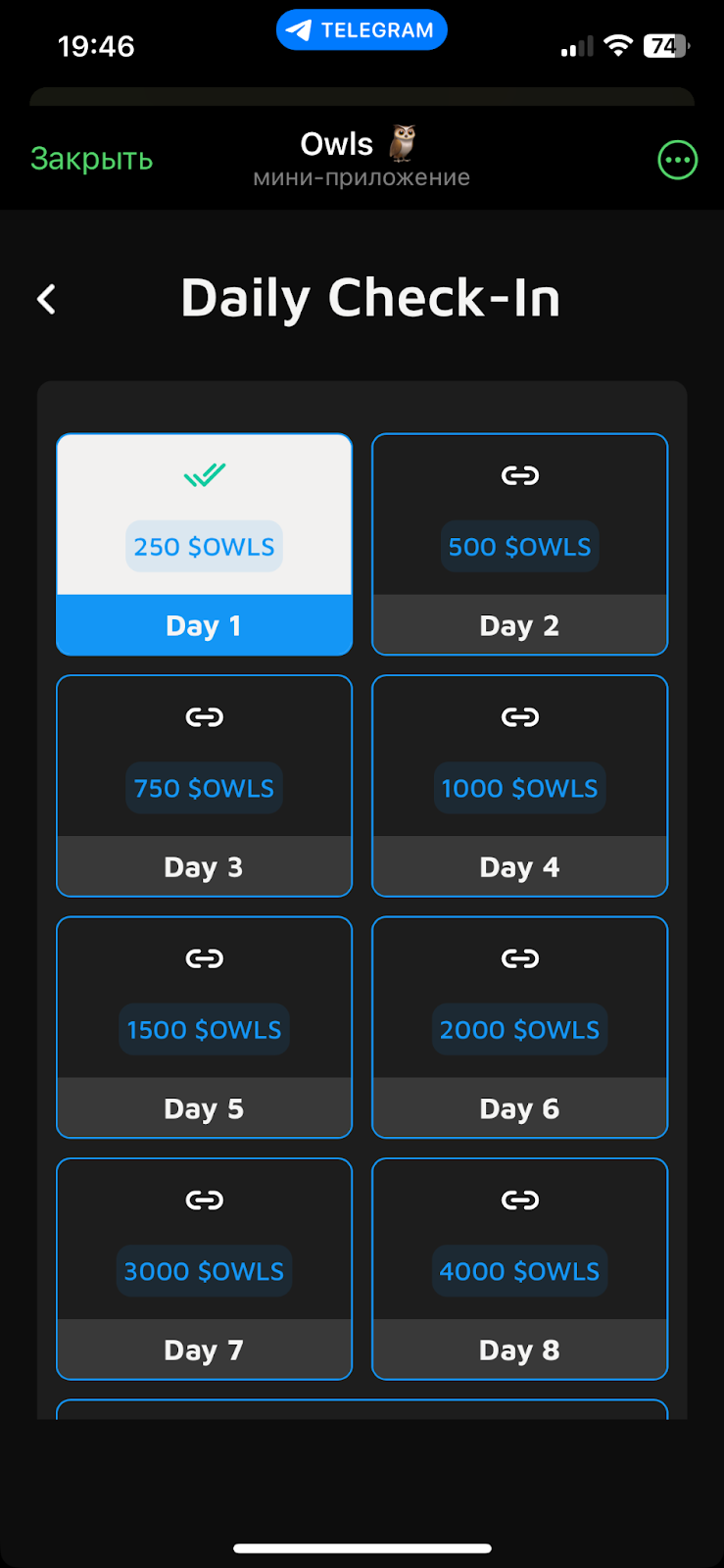This screenshot has width=724, height=1568.
Task: Tap the link icon on Day 7
Action: coord(205,1200)
